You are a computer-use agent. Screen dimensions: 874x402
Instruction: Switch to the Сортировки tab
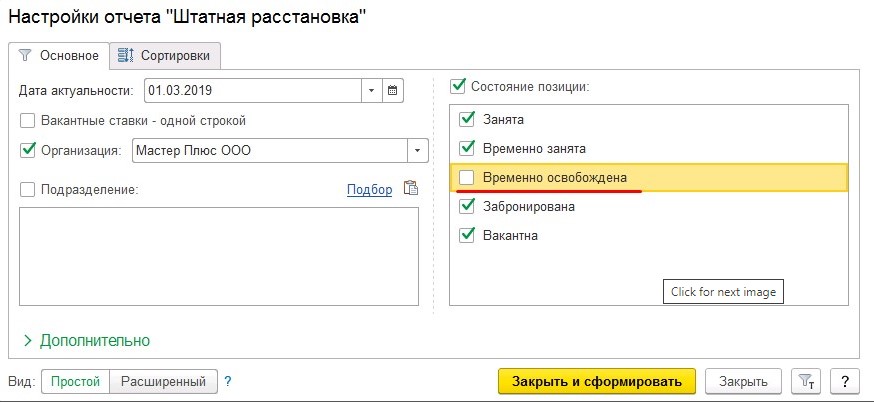tap(164, 55)
